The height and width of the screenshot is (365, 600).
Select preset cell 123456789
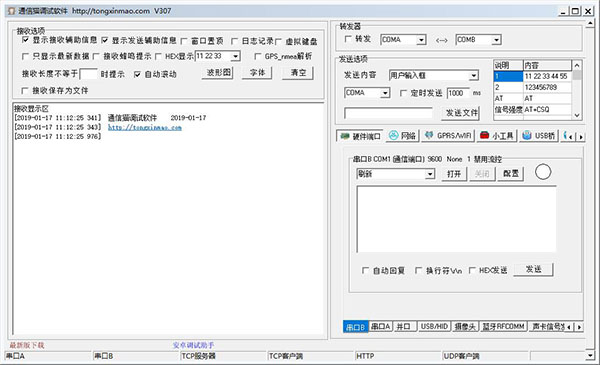[x=547, y=87]
